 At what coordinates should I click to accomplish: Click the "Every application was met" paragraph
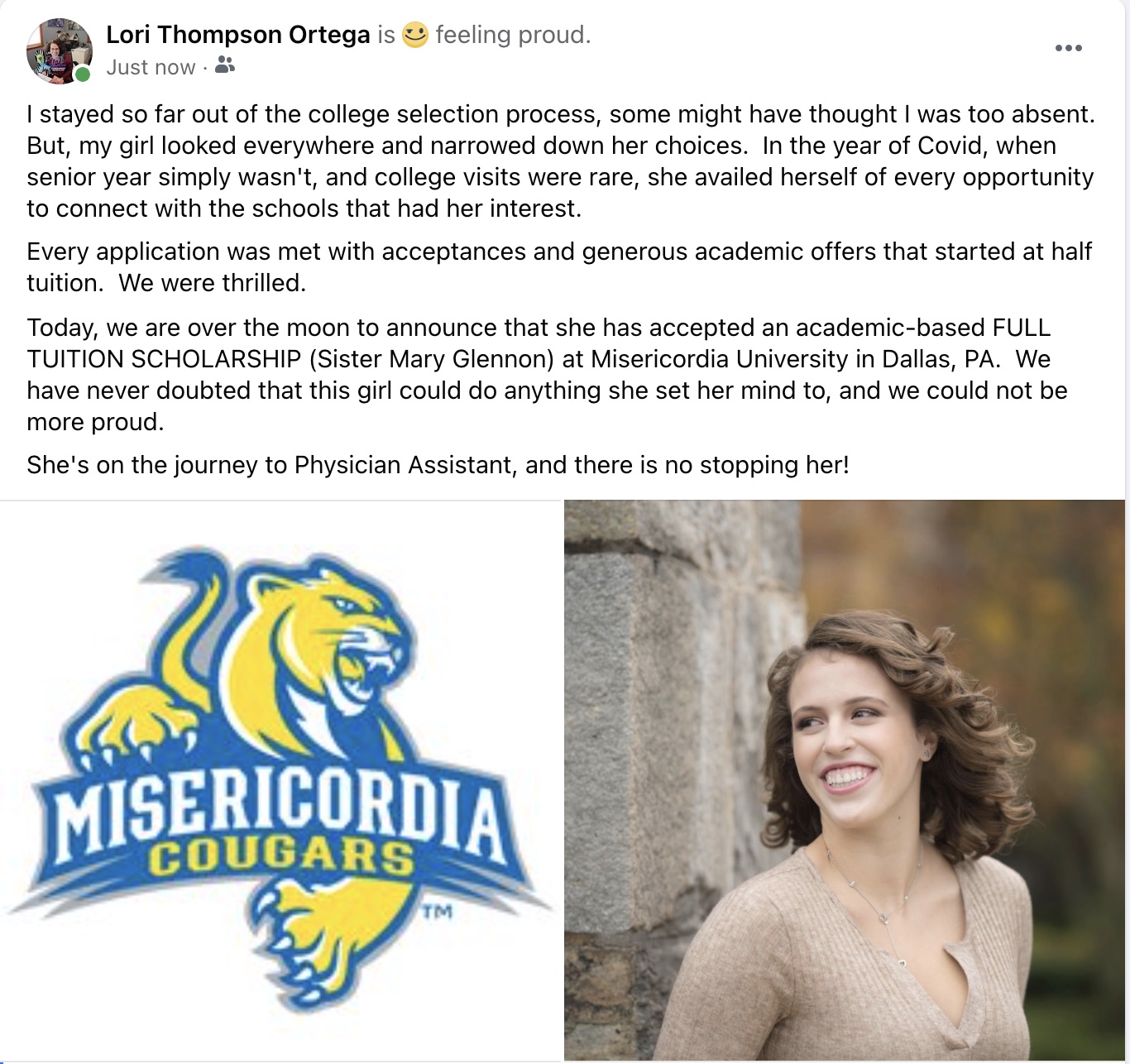[559, 267]
